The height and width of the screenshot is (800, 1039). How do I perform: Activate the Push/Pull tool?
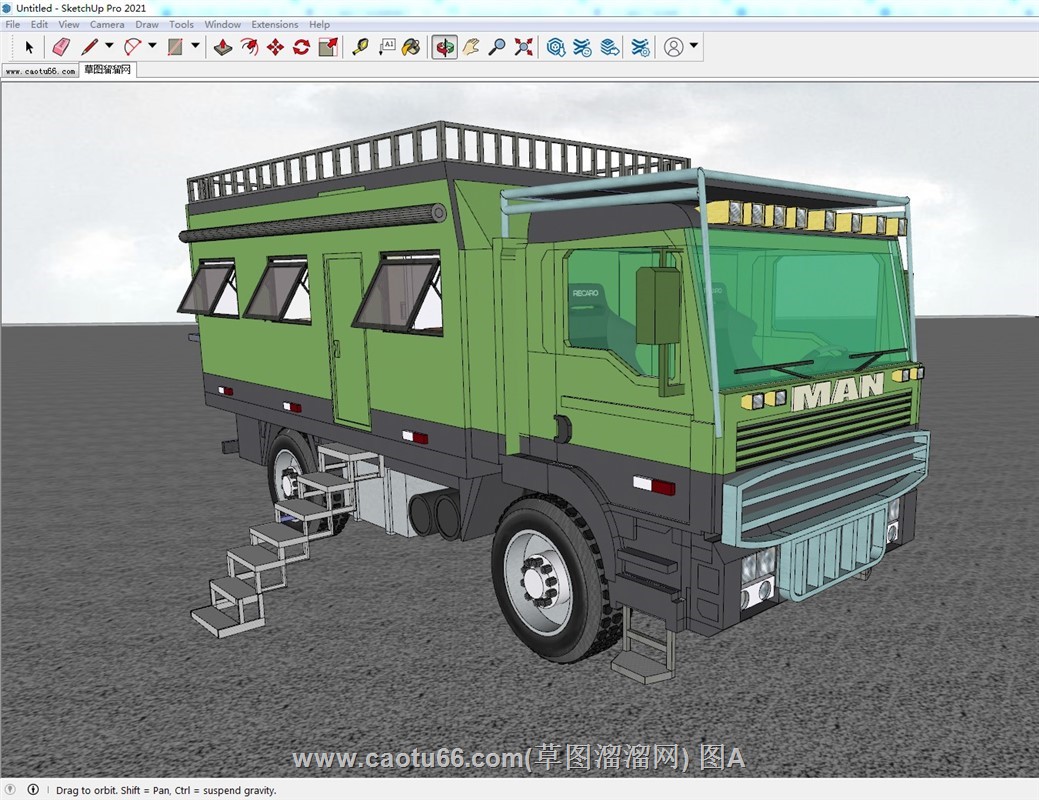click(x=223, y=47)
